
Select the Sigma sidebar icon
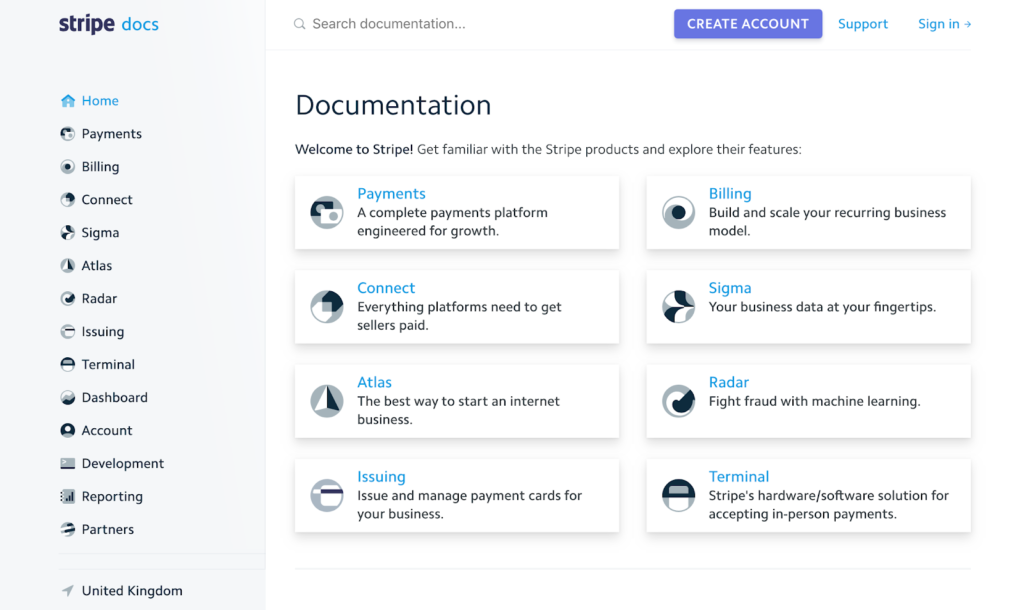click(x=66, y=232)
